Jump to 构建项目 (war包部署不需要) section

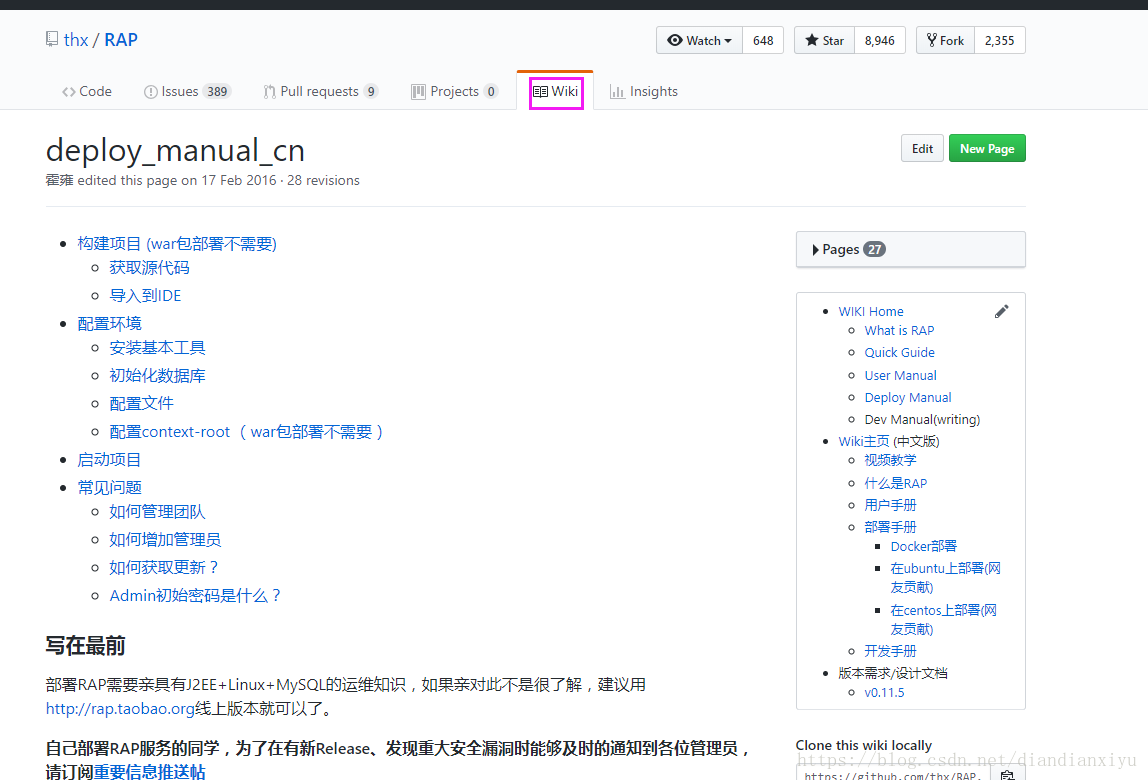[x=177, y=244]
